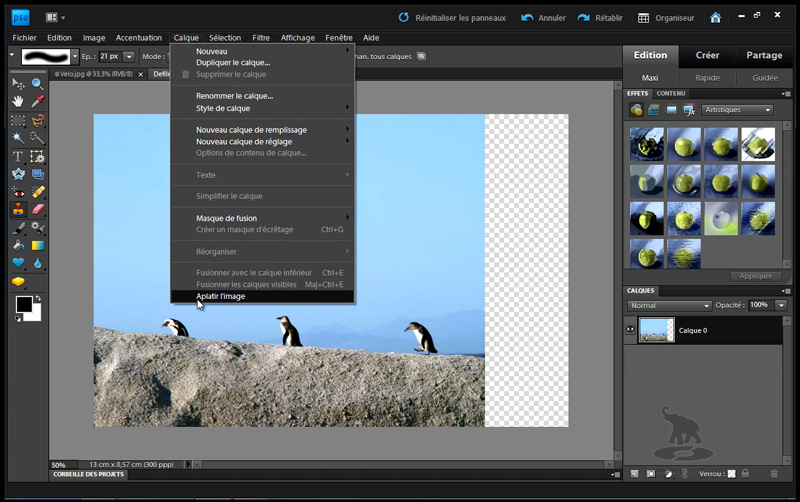Select the Magic Wand tool
800x502 pixels.
coord(18,138)
